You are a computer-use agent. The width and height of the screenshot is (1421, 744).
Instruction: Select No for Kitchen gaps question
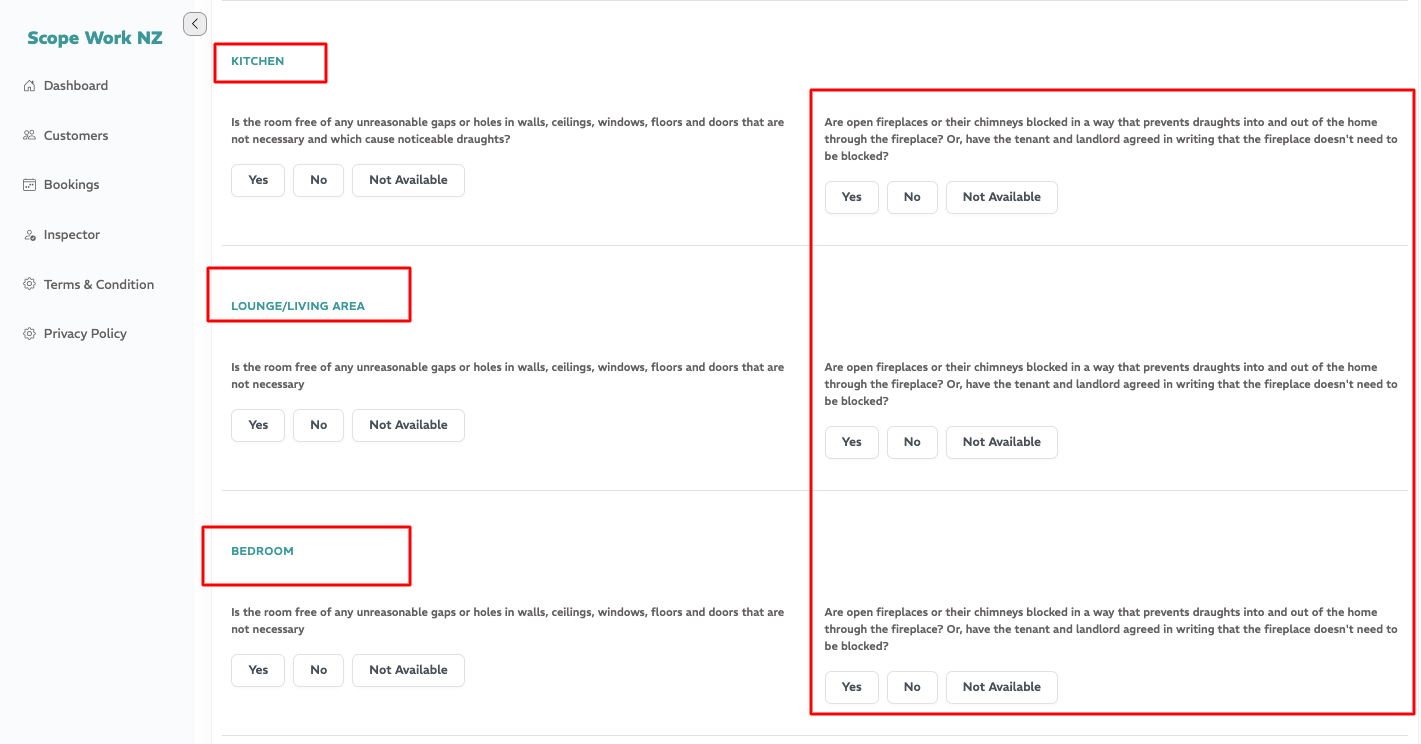(x=318, y=180)
